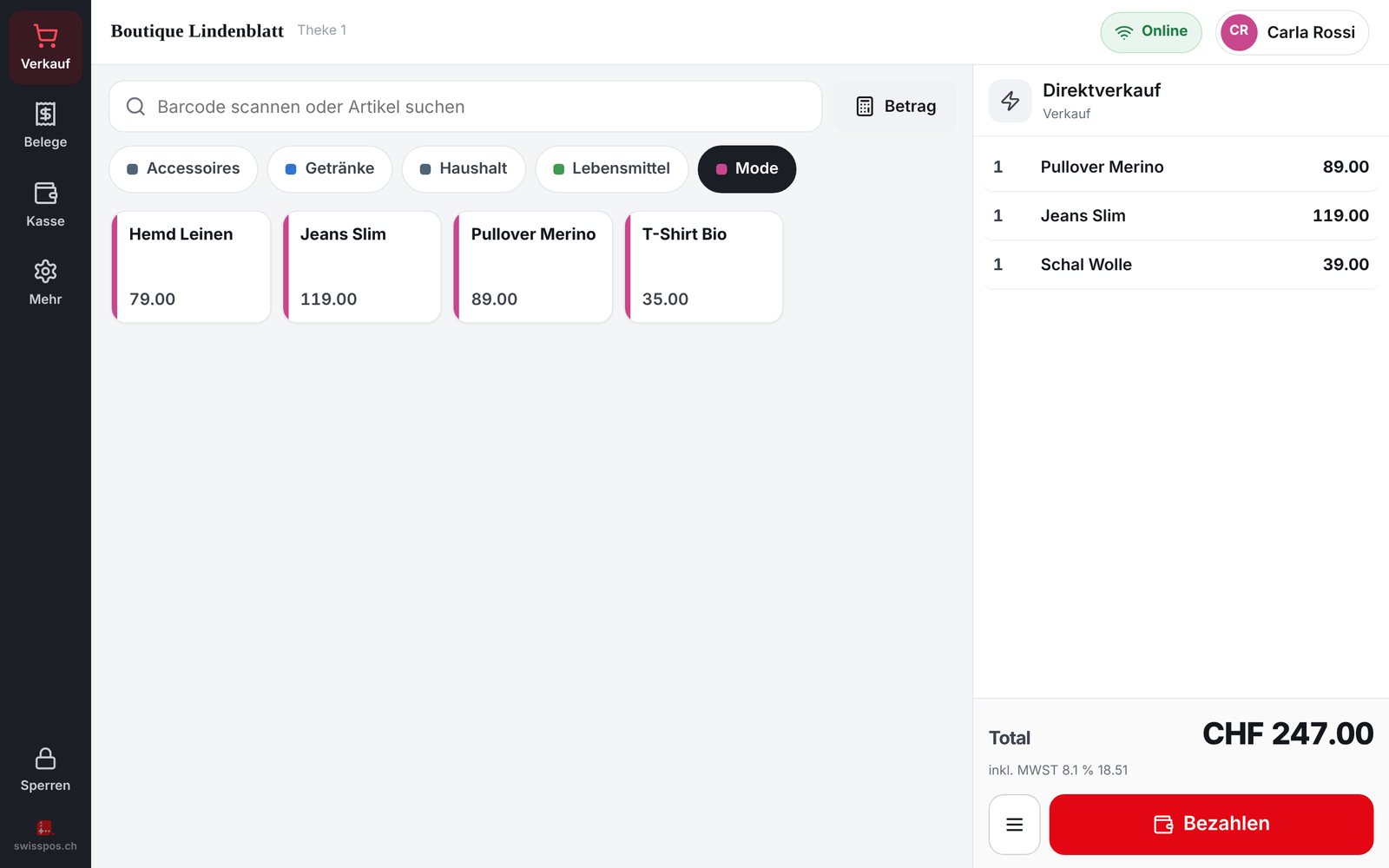Viewport: 1389px width, 868px height.
Task: Select the Mode category chip
Action: point(747,168)
